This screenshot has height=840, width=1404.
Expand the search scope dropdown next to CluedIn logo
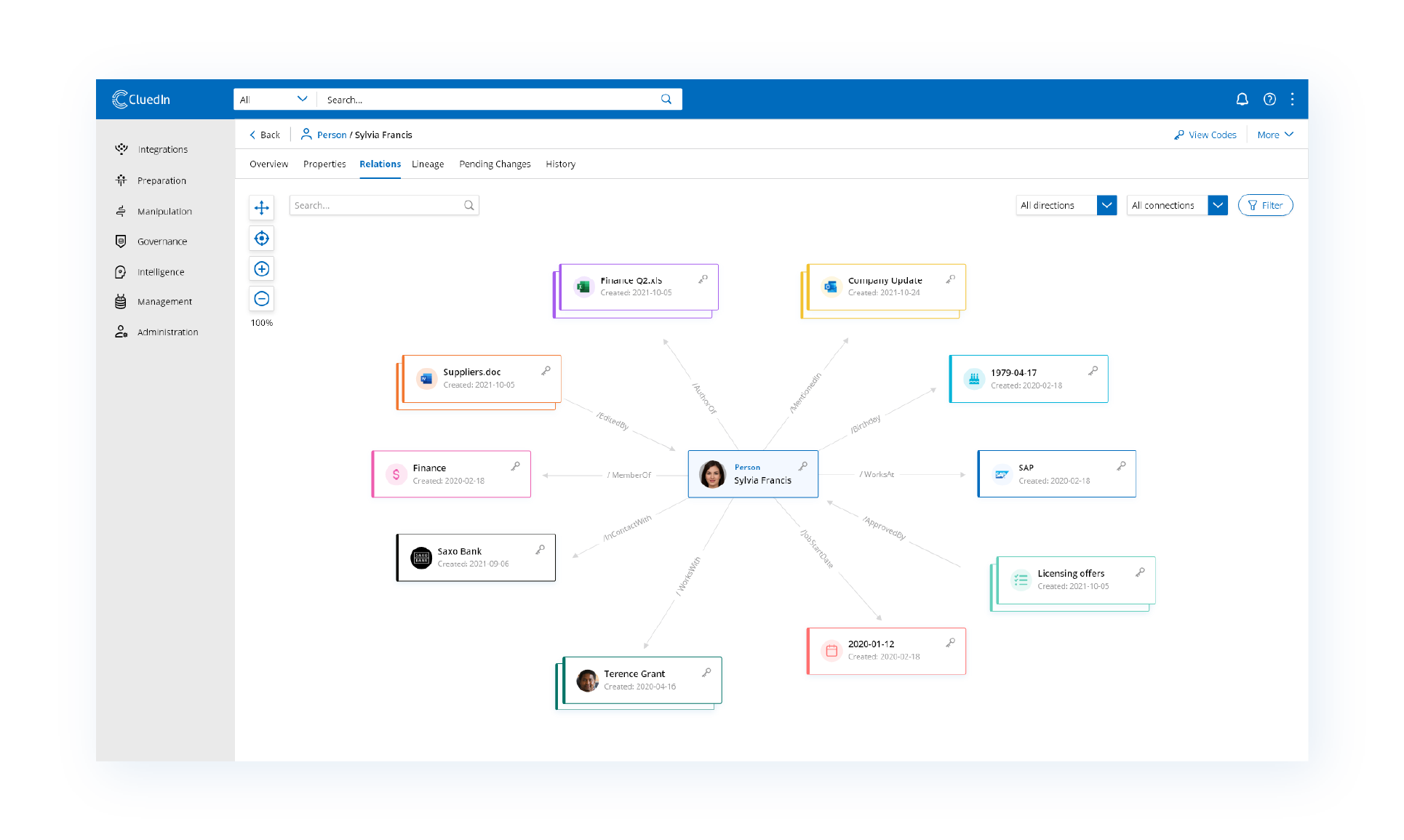[303, 98]
